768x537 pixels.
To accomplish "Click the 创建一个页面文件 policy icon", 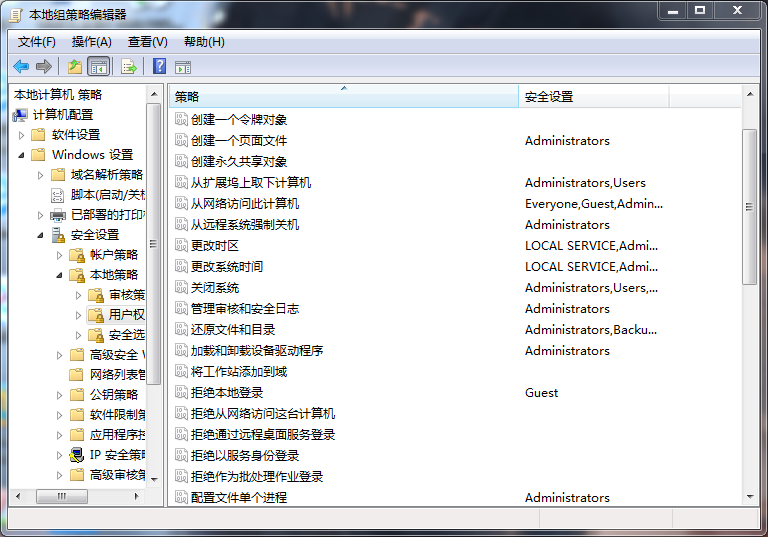I will (181, 140).
